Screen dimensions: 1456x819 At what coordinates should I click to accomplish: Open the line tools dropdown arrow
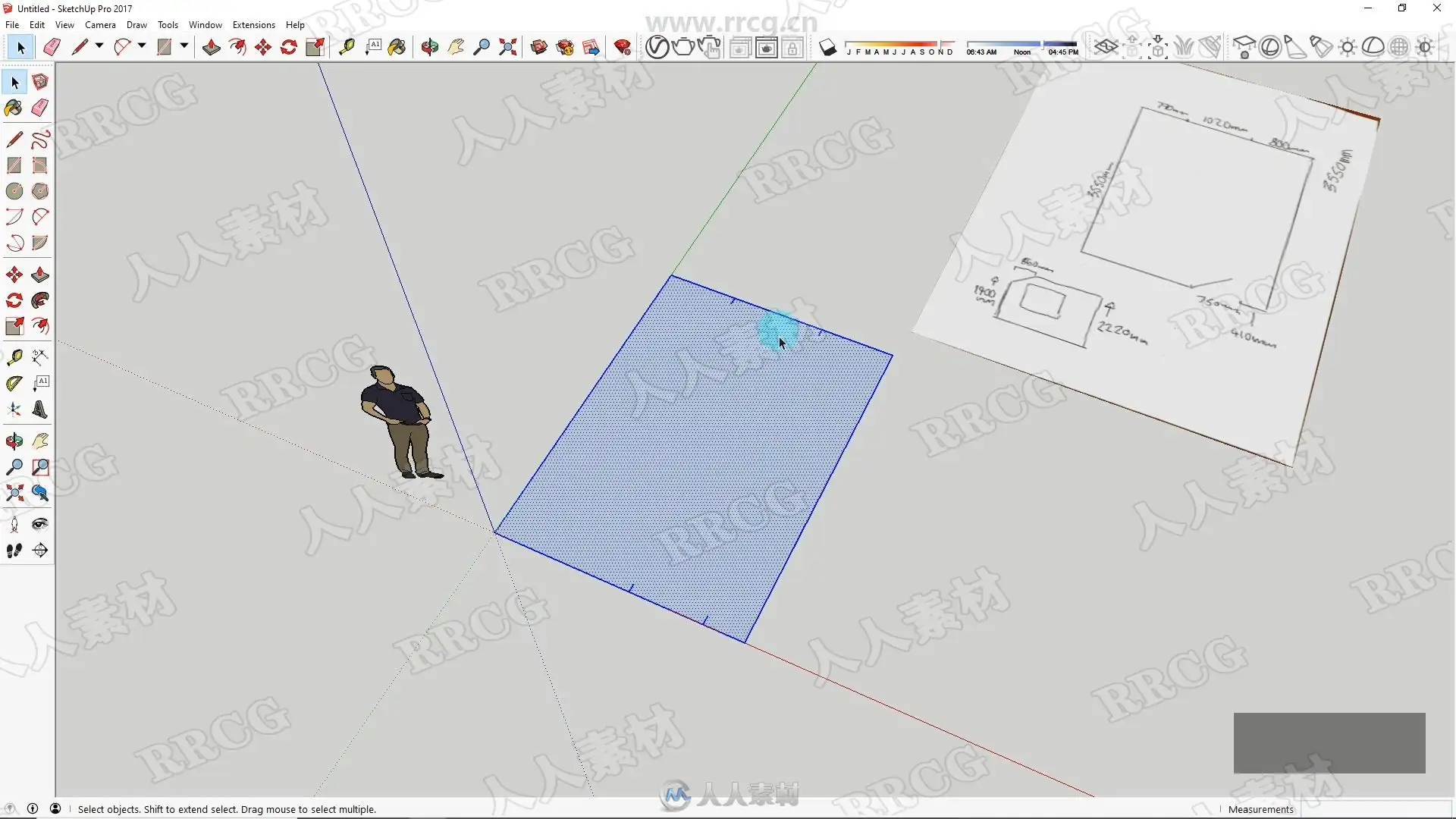[99, 47]
